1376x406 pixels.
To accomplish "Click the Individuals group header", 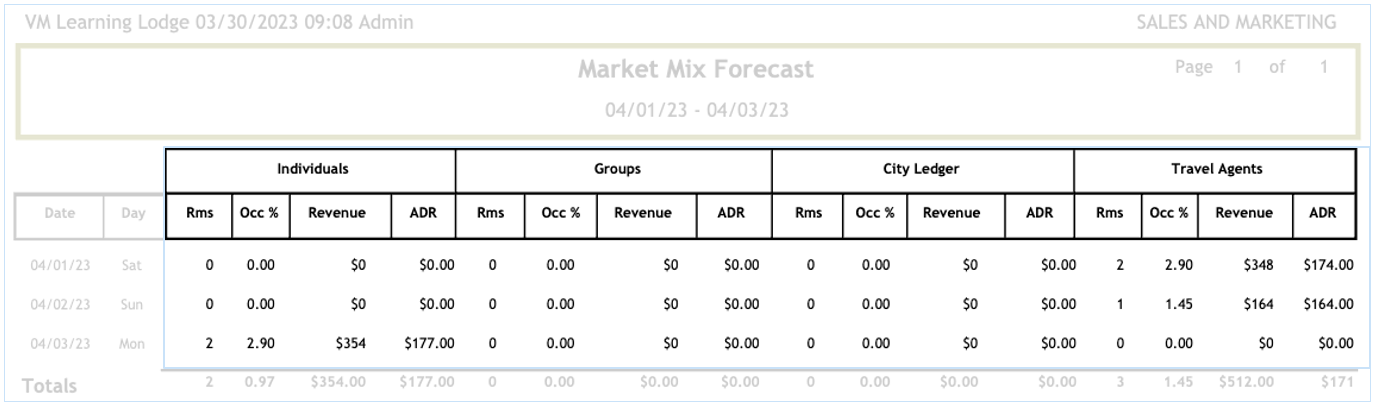I will point(312,169).
